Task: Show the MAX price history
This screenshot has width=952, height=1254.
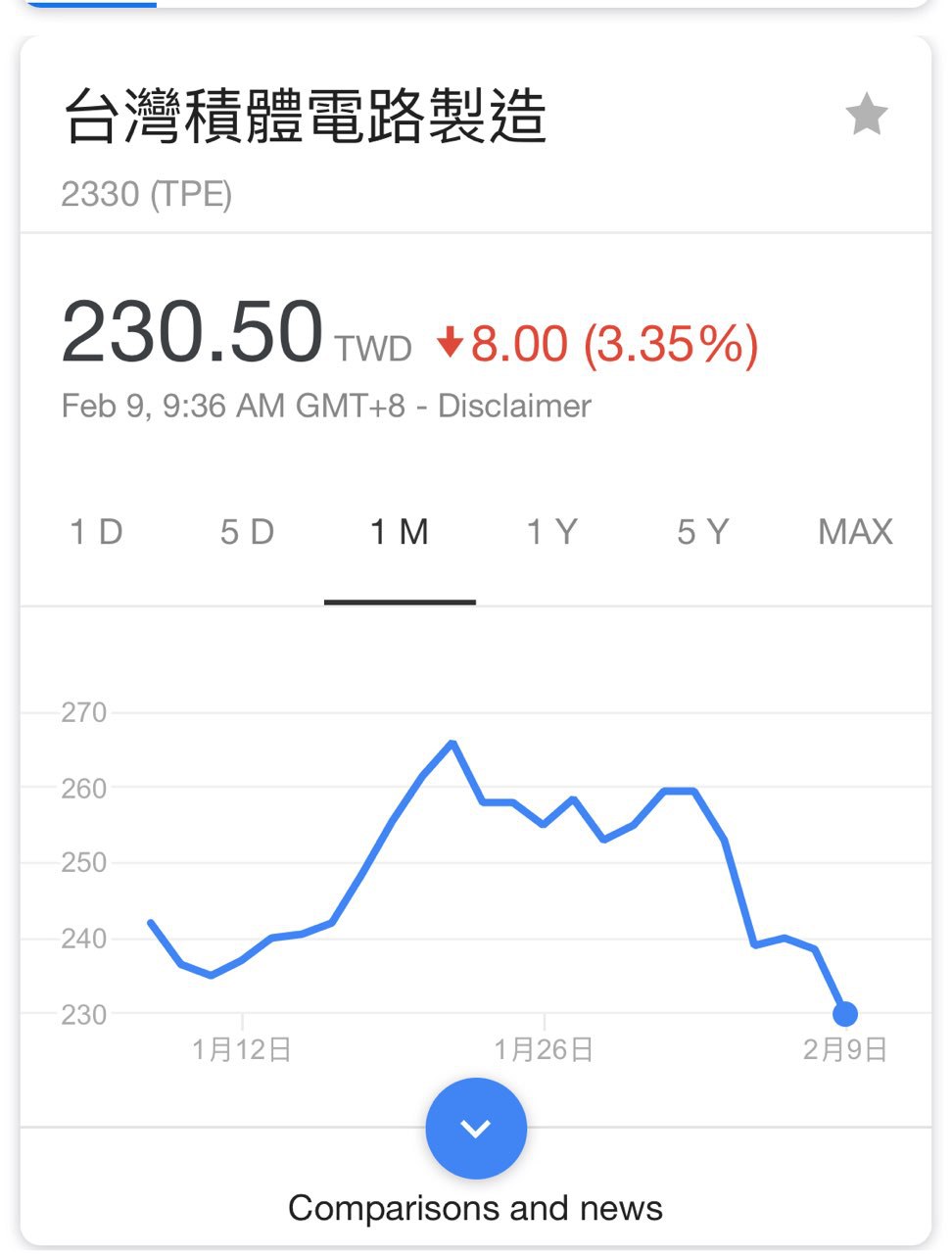Action: click(x=855, y=532)
